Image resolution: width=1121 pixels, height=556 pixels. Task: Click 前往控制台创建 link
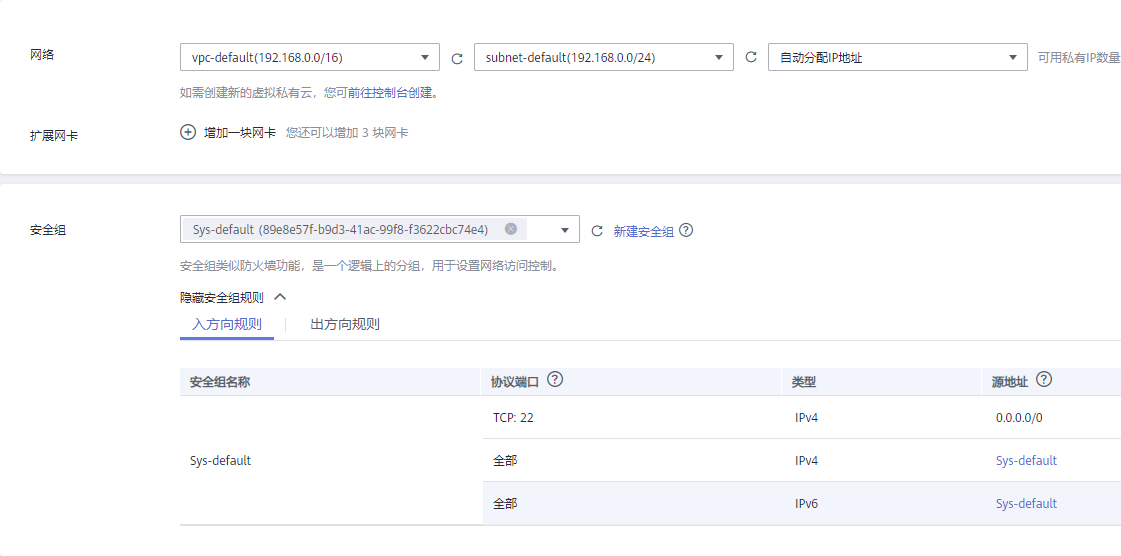(x=390, y=93)
